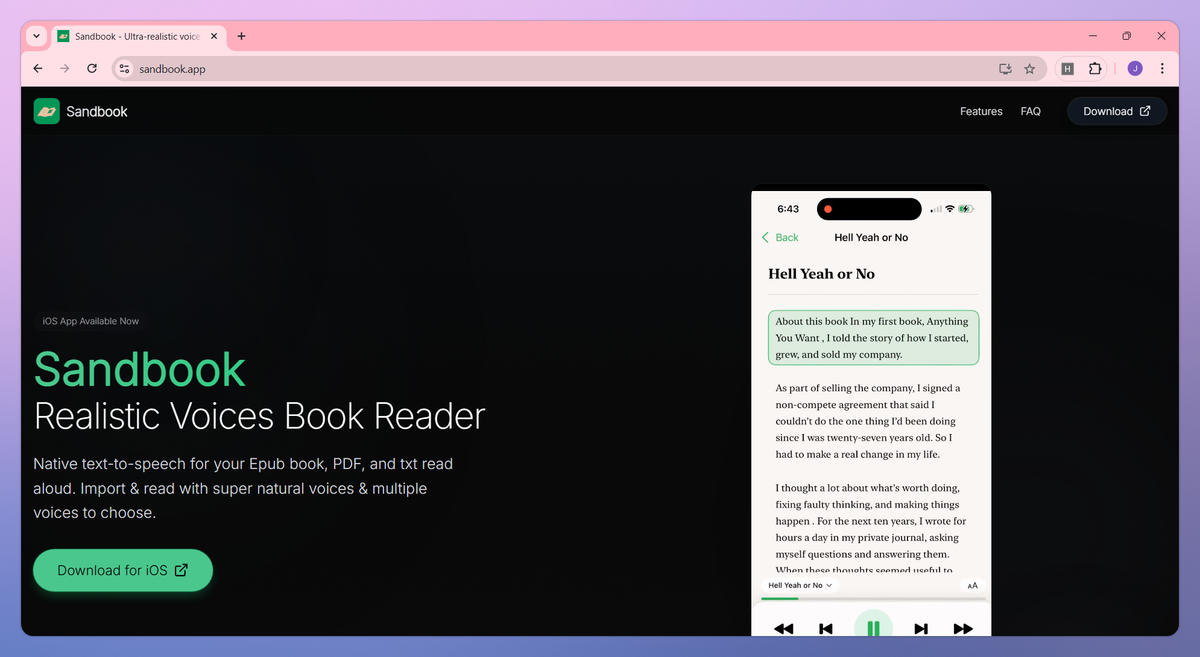Viewport: 1200px width, 657px height.
Task: Click the Download button in header
Action: [x=1117, y=111]
